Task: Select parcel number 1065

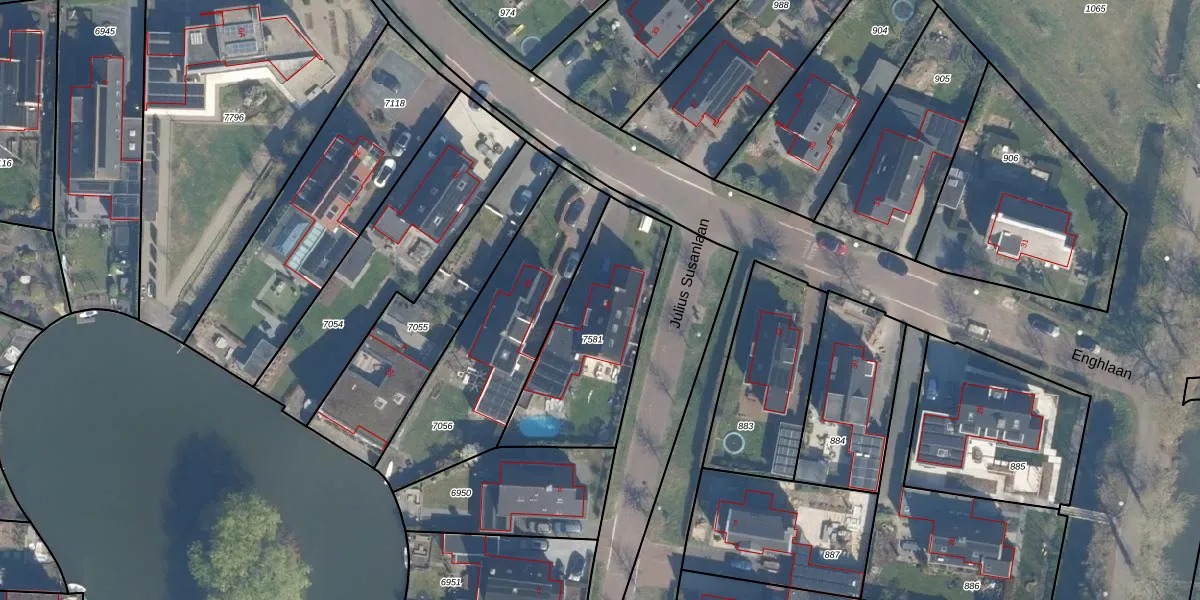Action: [1095, 8]
